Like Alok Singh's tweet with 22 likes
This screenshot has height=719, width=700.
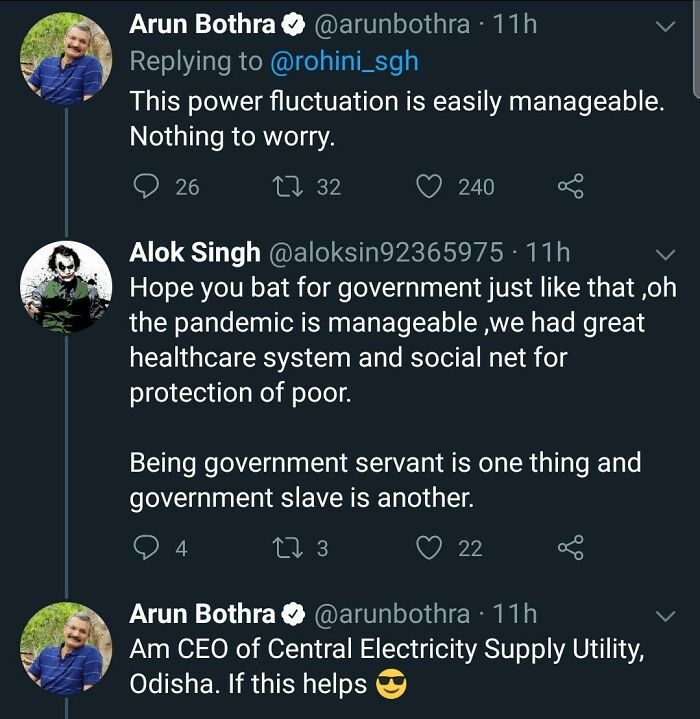pyautogui.click(x=430, y=547)
